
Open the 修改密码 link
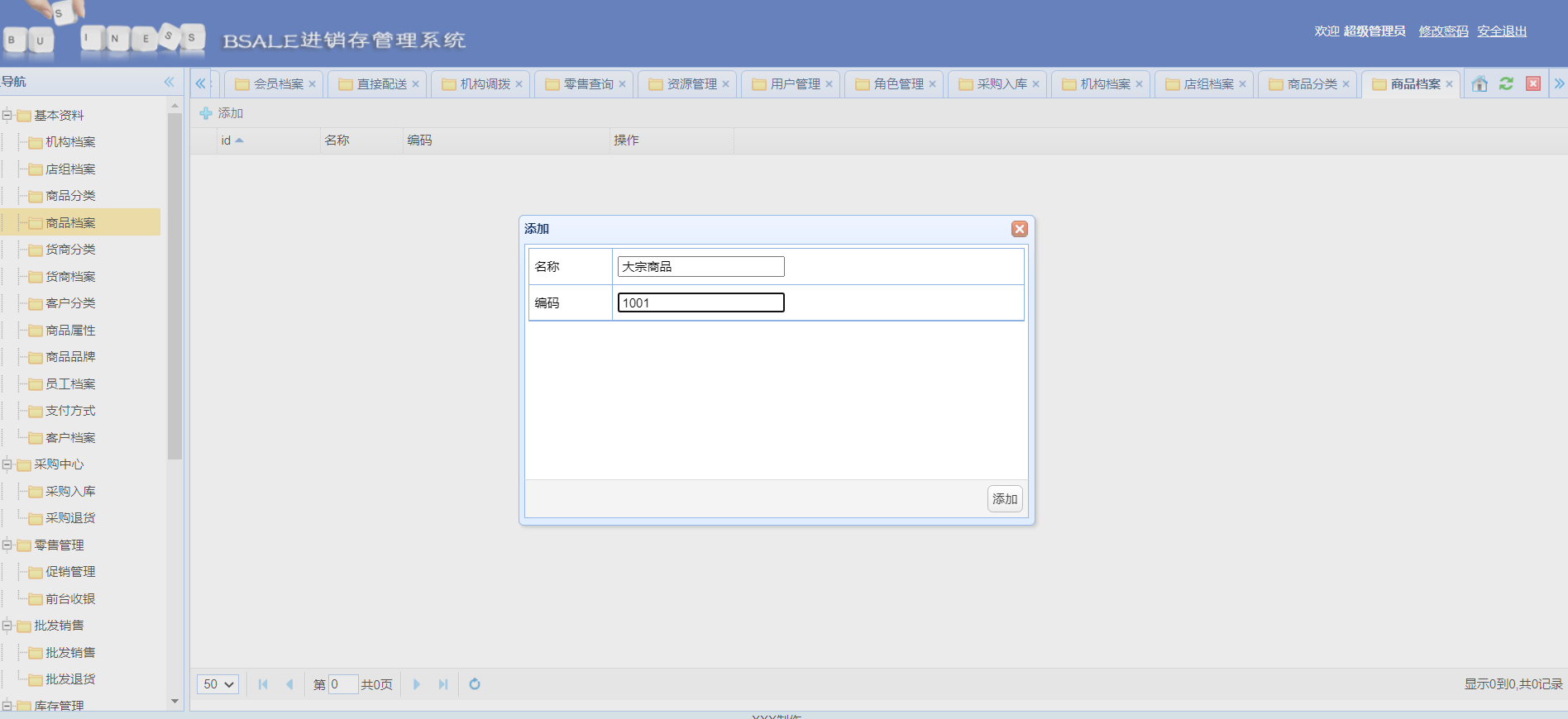(x=1443, y=31)
